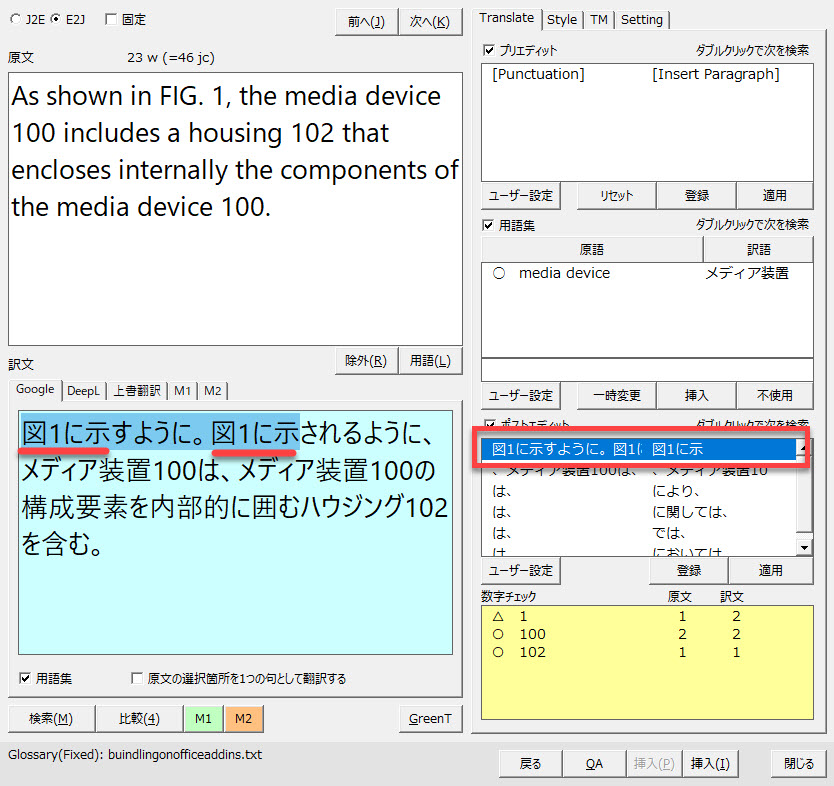Open the Setting tab
This screenshot has height=786, width=834.
pos(641,19)
